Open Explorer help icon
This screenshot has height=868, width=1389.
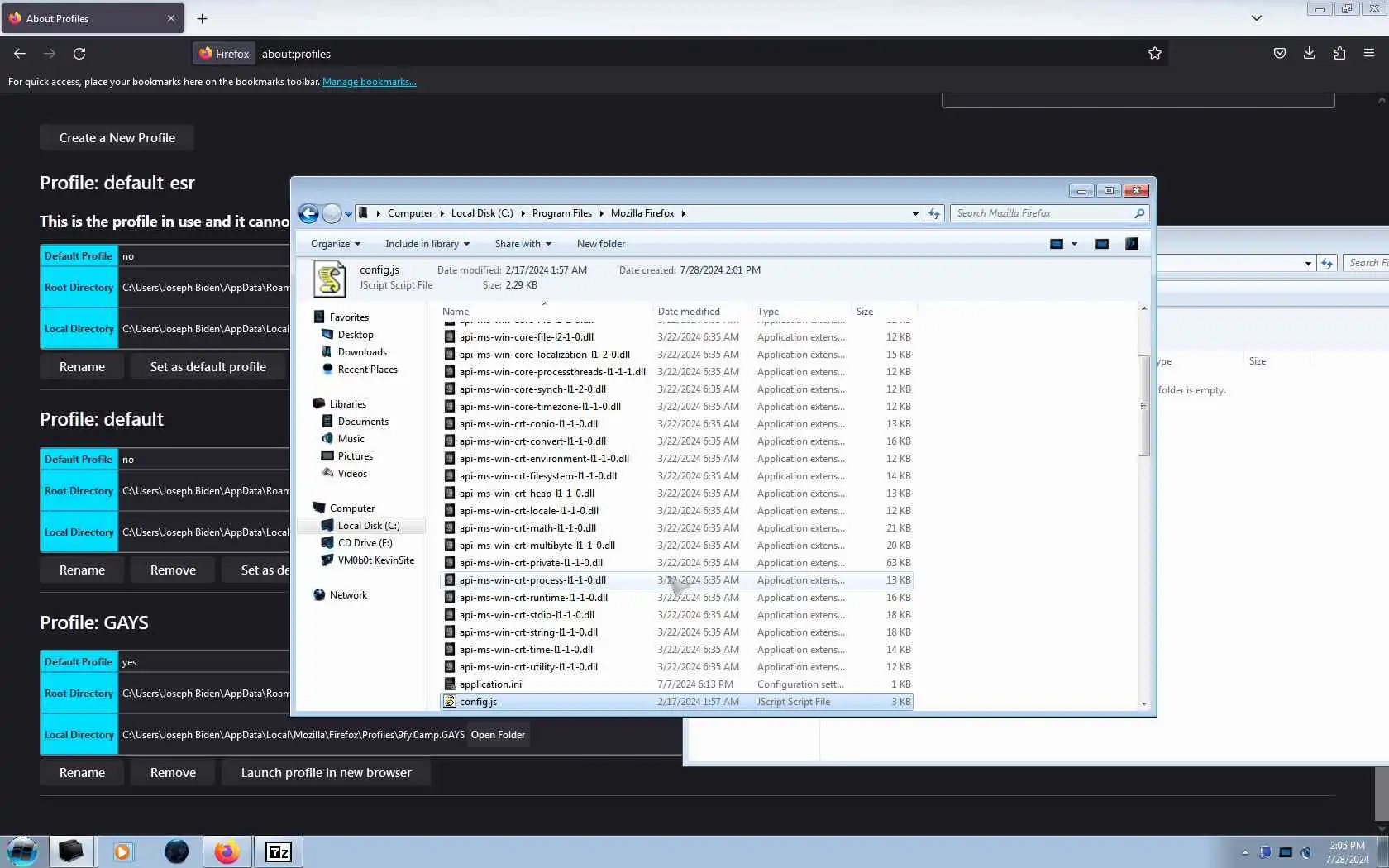[1132, 244]
